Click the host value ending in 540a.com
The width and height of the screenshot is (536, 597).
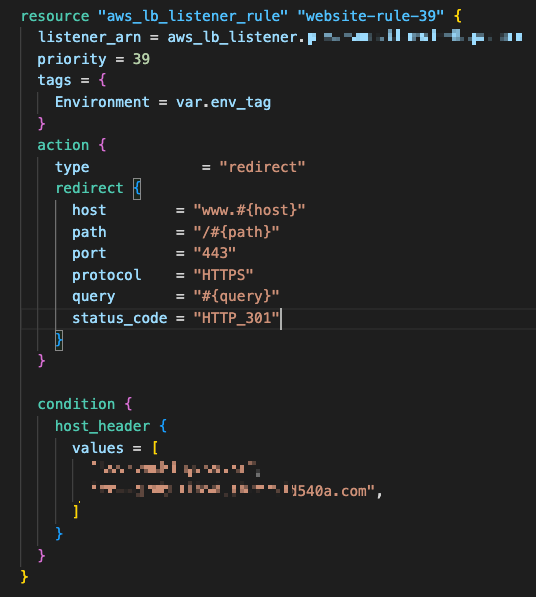point(233,490)
